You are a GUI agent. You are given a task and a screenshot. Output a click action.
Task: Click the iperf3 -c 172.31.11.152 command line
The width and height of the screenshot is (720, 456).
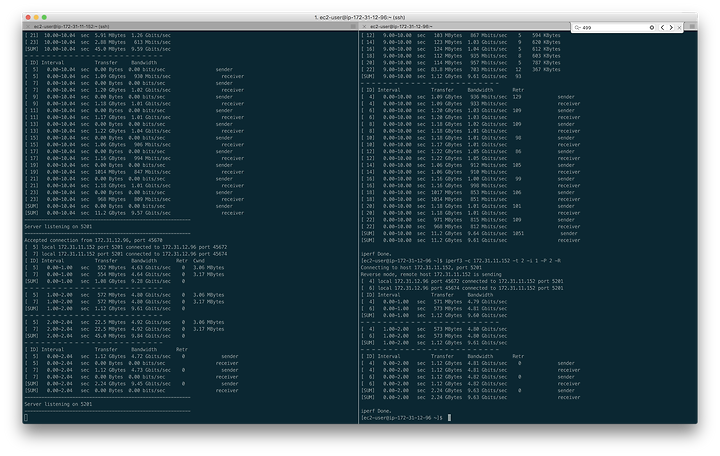click(461, 261)
